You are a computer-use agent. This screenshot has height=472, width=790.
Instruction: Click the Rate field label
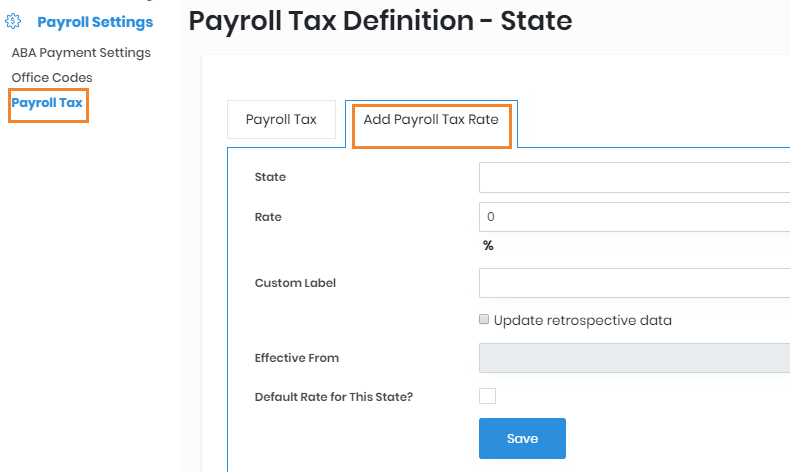point(268,217)
